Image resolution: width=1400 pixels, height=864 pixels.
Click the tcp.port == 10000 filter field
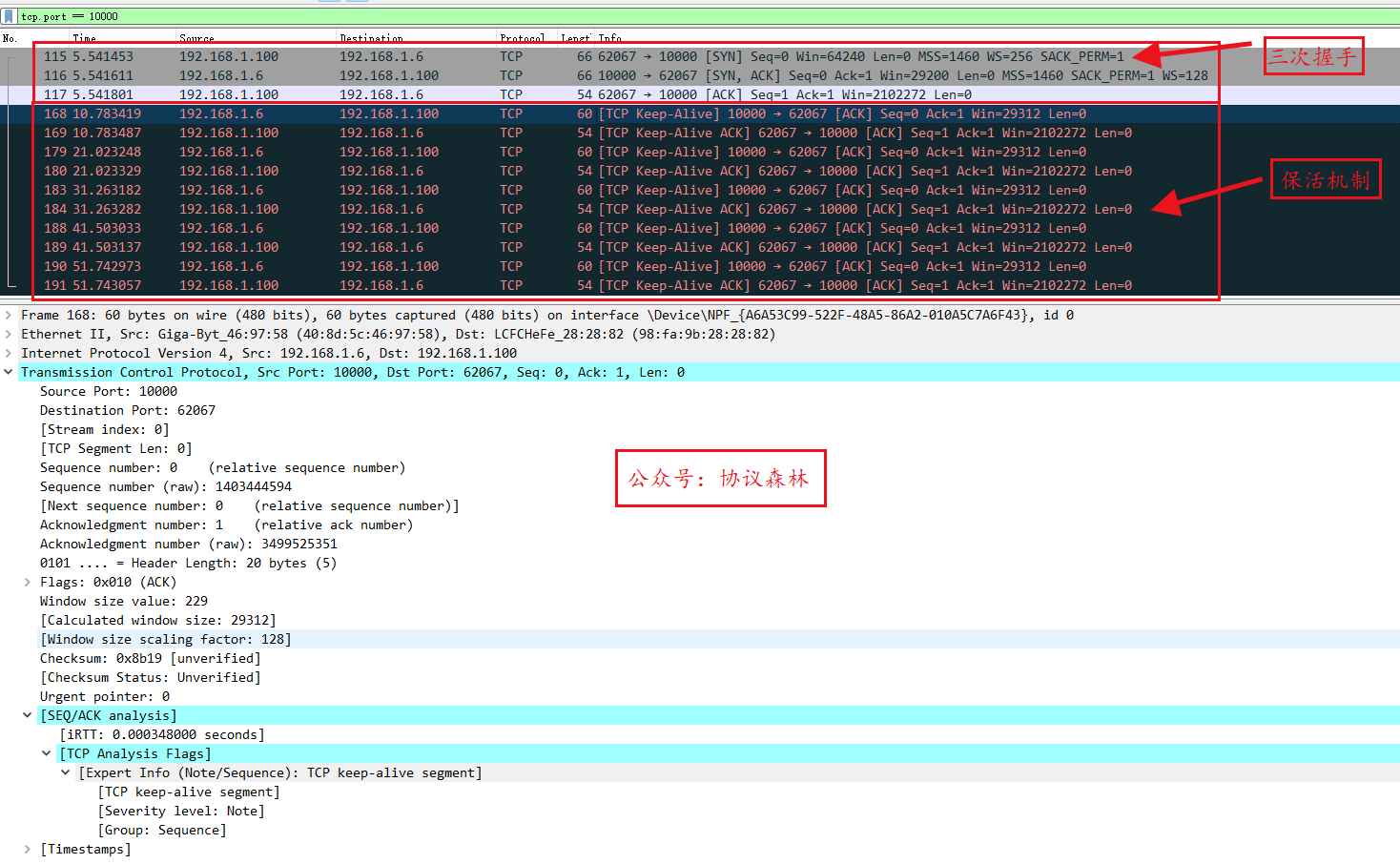point(708,16)
